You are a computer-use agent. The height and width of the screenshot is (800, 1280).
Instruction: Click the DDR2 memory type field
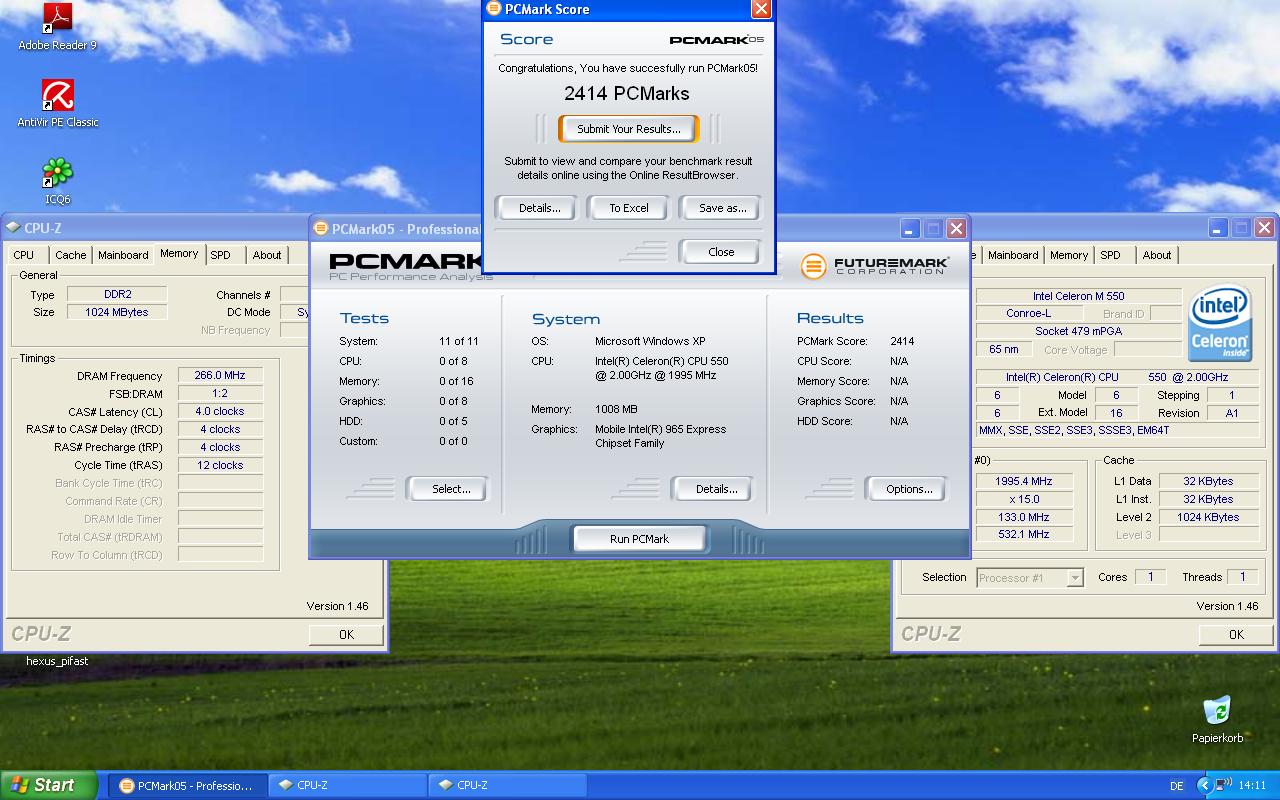(x=117, y=295)
